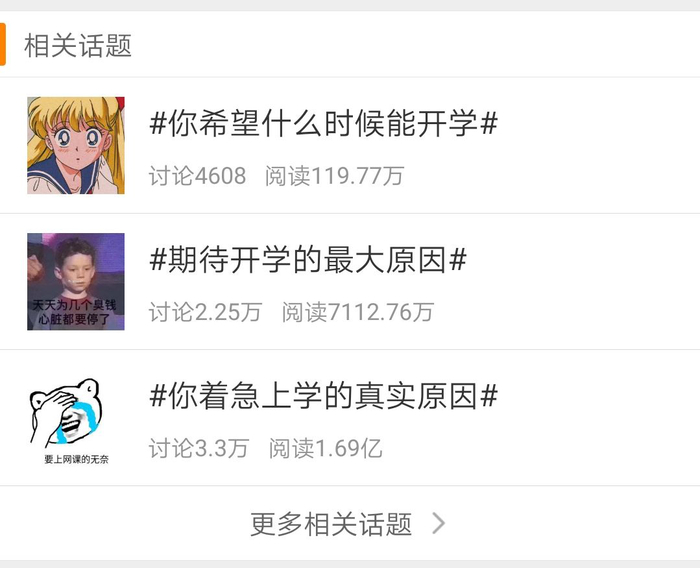700x568 pixels.
Task: Tap 讨论4608 discussion count
Action: 197,176
